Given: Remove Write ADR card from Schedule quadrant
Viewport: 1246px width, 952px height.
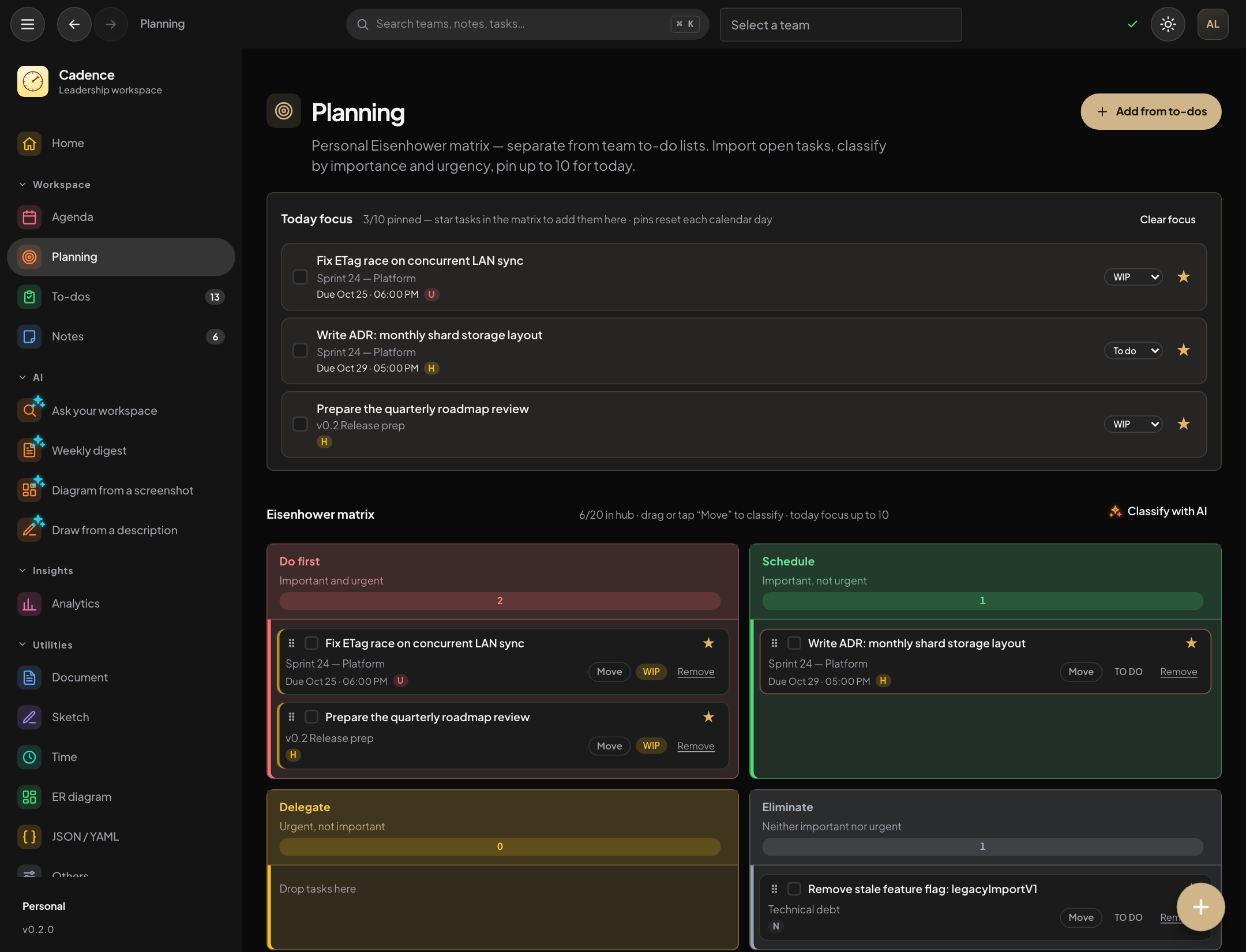Looking at the screenshot, I should click(x=1179, y=672).
